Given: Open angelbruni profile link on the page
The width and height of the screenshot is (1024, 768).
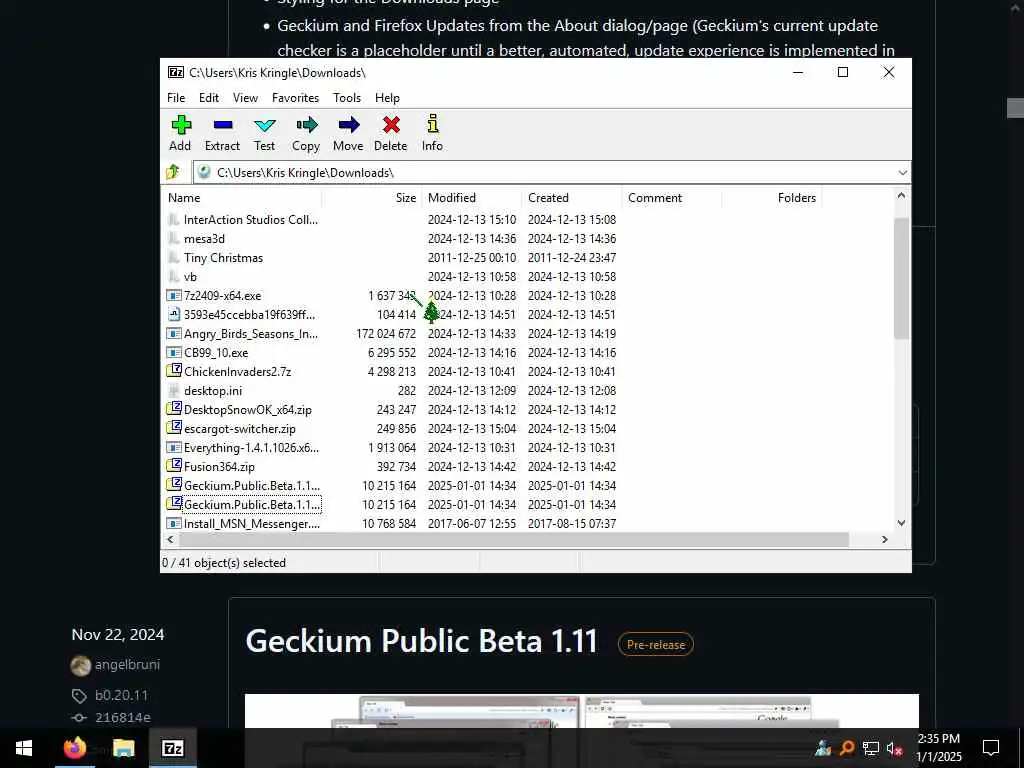Looking at the screenshot, I should 127,665.
